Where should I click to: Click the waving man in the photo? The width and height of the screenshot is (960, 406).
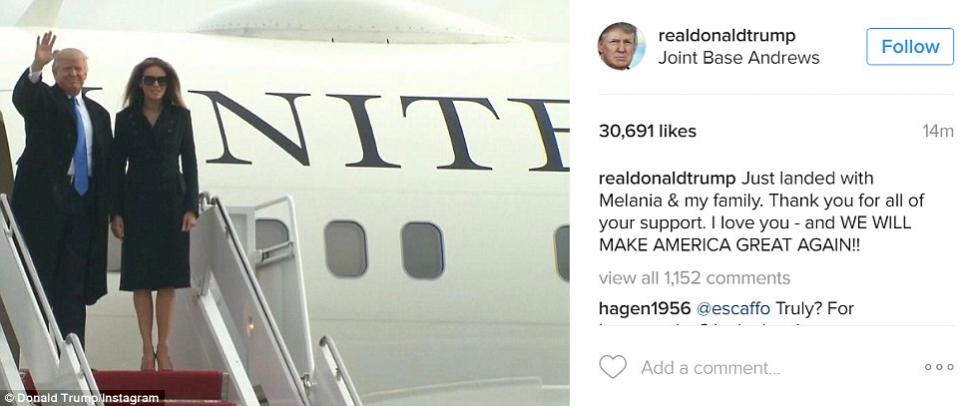pyautogui.click(x=61, y=184)
